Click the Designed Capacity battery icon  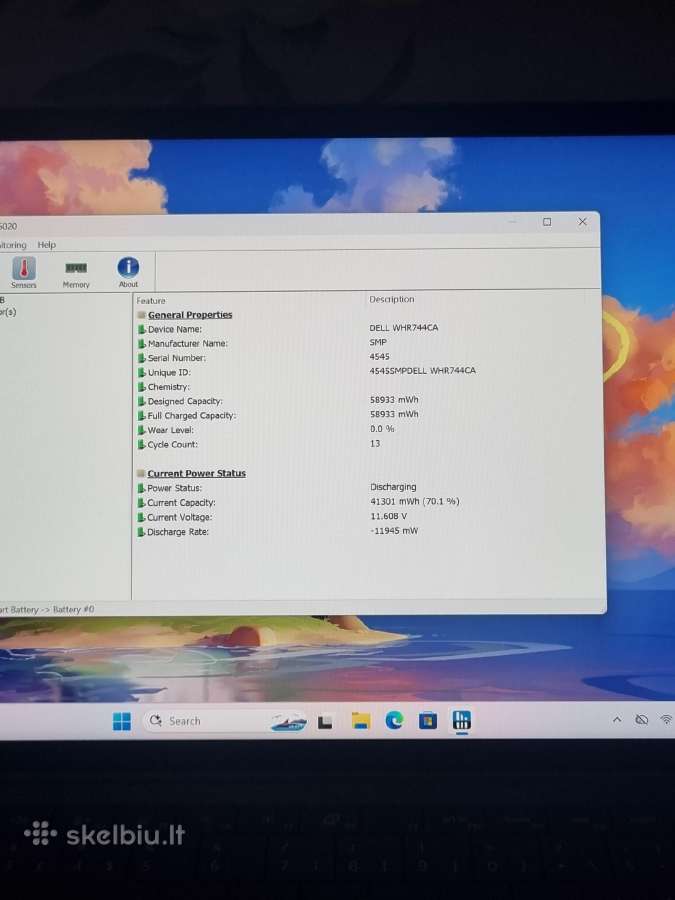pos(141,401)
